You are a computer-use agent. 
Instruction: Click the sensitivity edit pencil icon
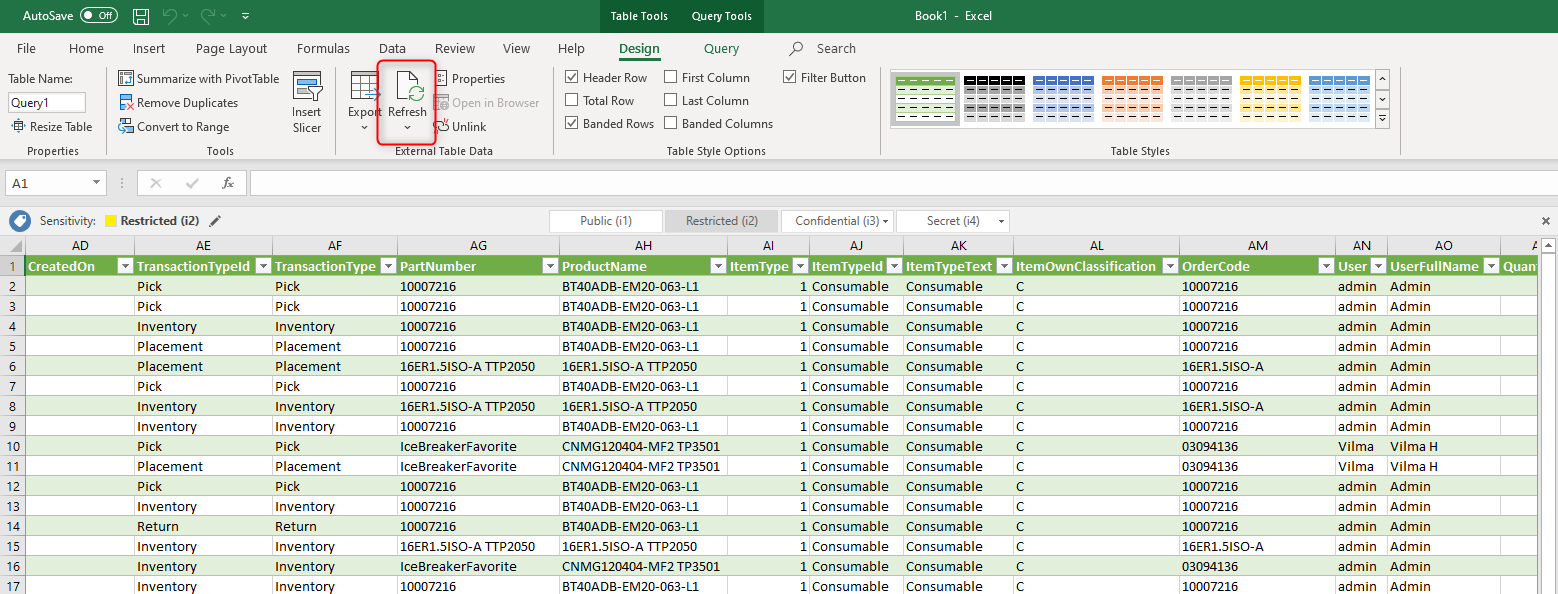pyautogui.click(x=215, y=221)
